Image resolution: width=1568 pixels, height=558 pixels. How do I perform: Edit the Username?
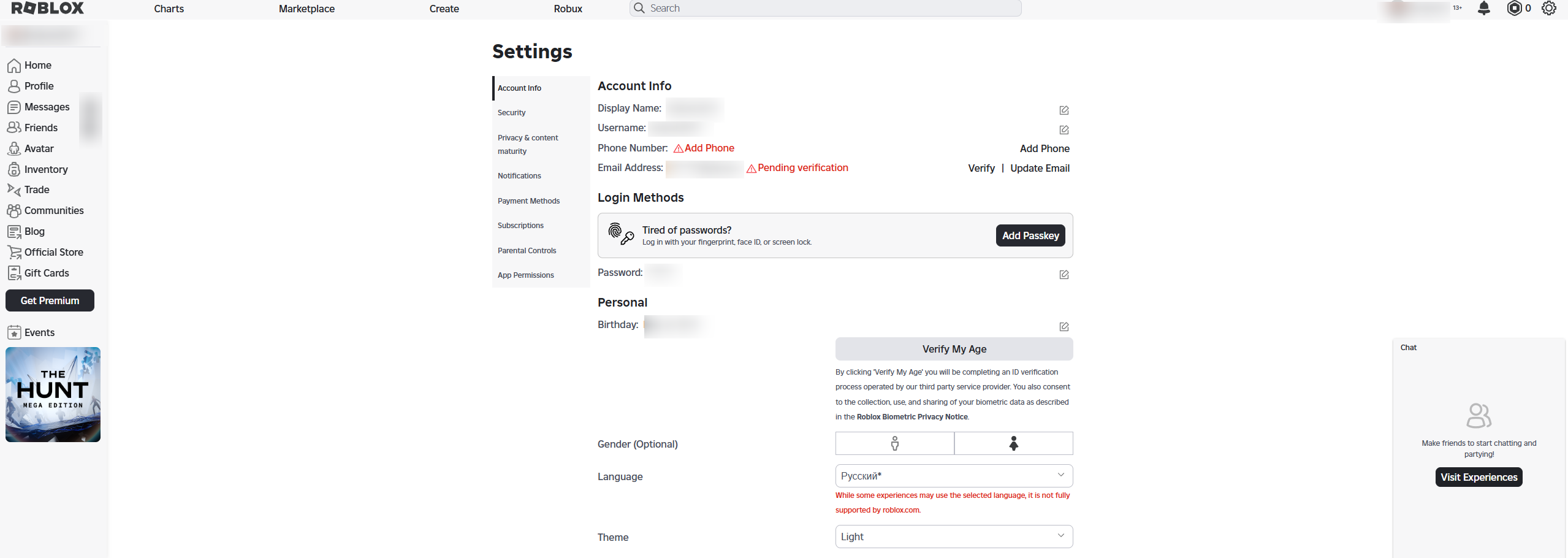tap(1064, 130)
